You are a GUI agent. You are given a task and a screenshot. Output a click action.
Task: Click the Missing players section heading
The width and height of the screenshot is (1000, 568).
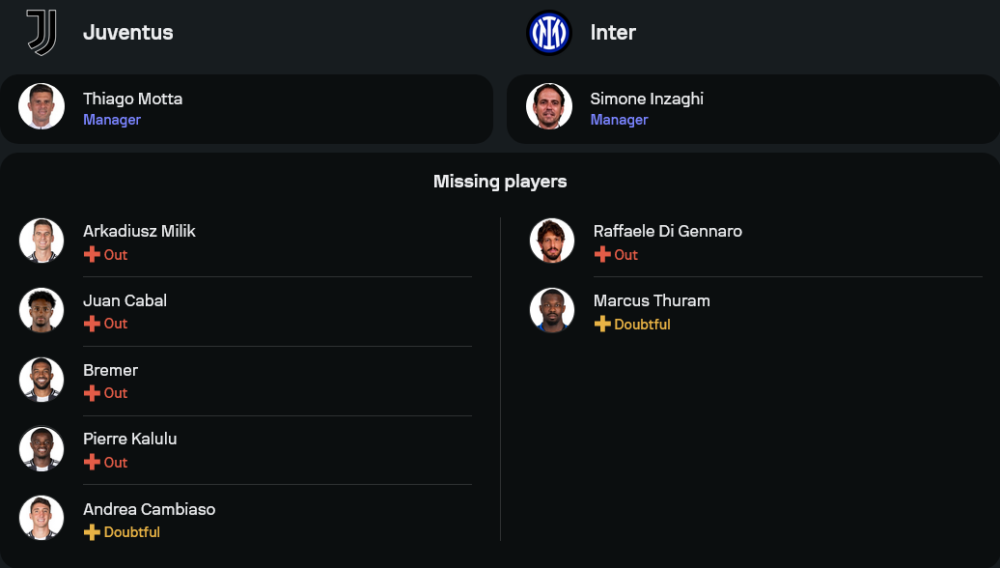point(500,181)
